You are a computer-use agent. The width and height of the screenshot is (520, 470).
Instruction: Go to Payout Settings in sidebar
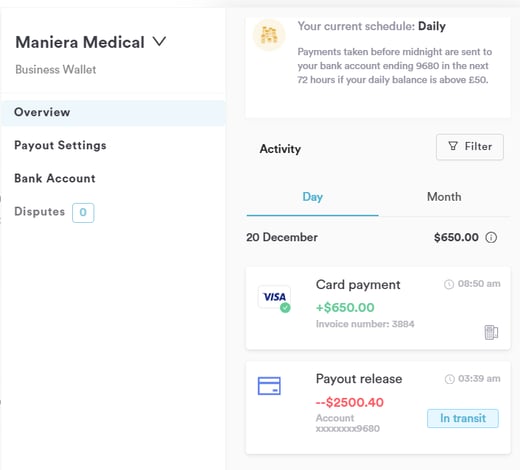pos(60,145)
